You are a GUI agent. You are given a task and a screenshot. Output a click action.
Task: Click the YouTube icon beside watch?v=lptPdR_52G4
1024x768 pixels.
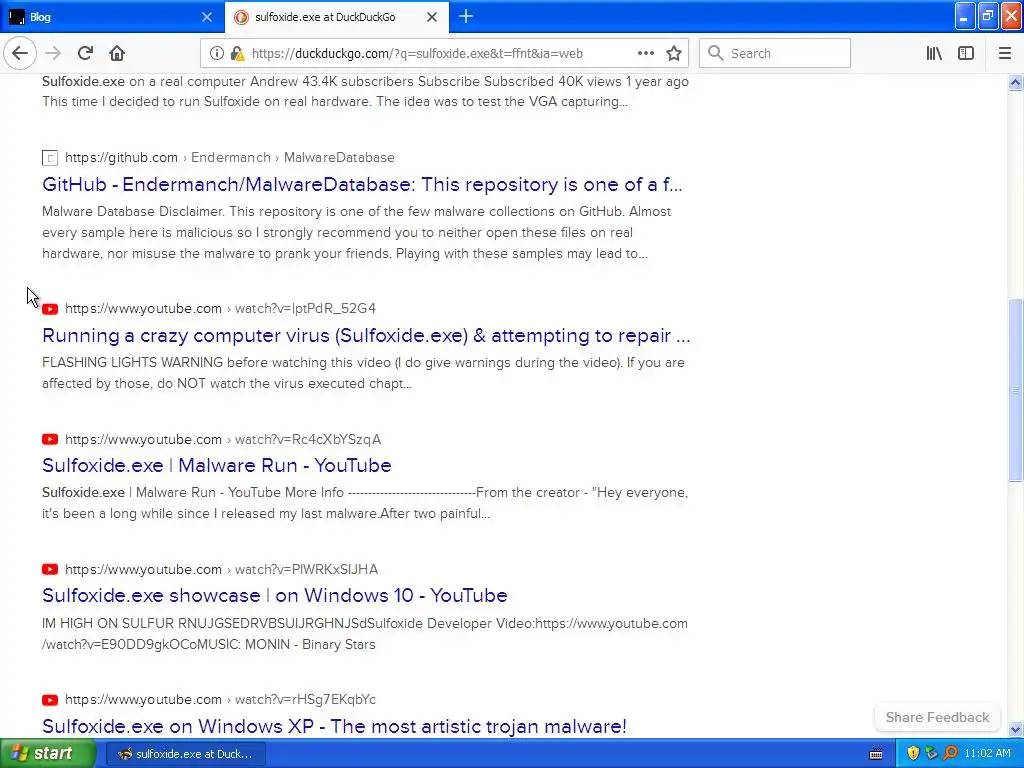pyautogui.click(x=50, y=309)
